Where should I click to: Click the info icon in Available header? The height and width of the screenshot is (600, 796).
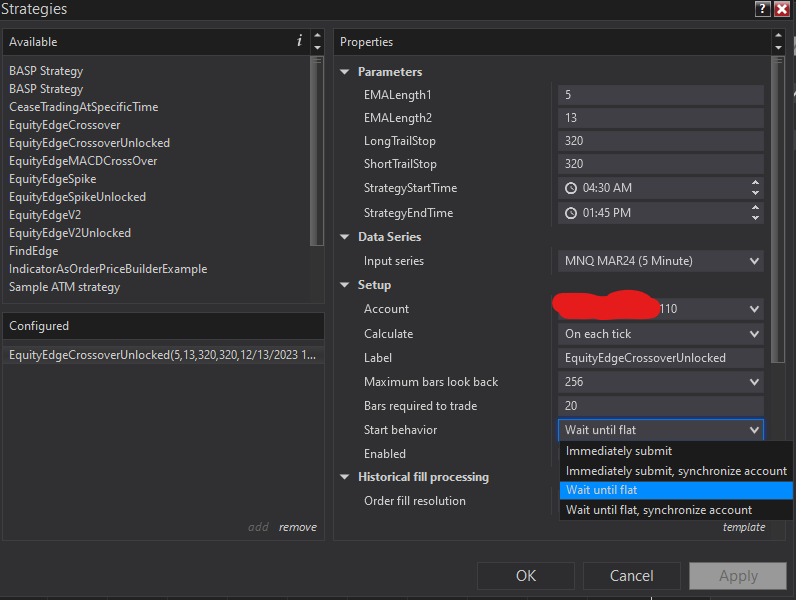pos(299,41)
